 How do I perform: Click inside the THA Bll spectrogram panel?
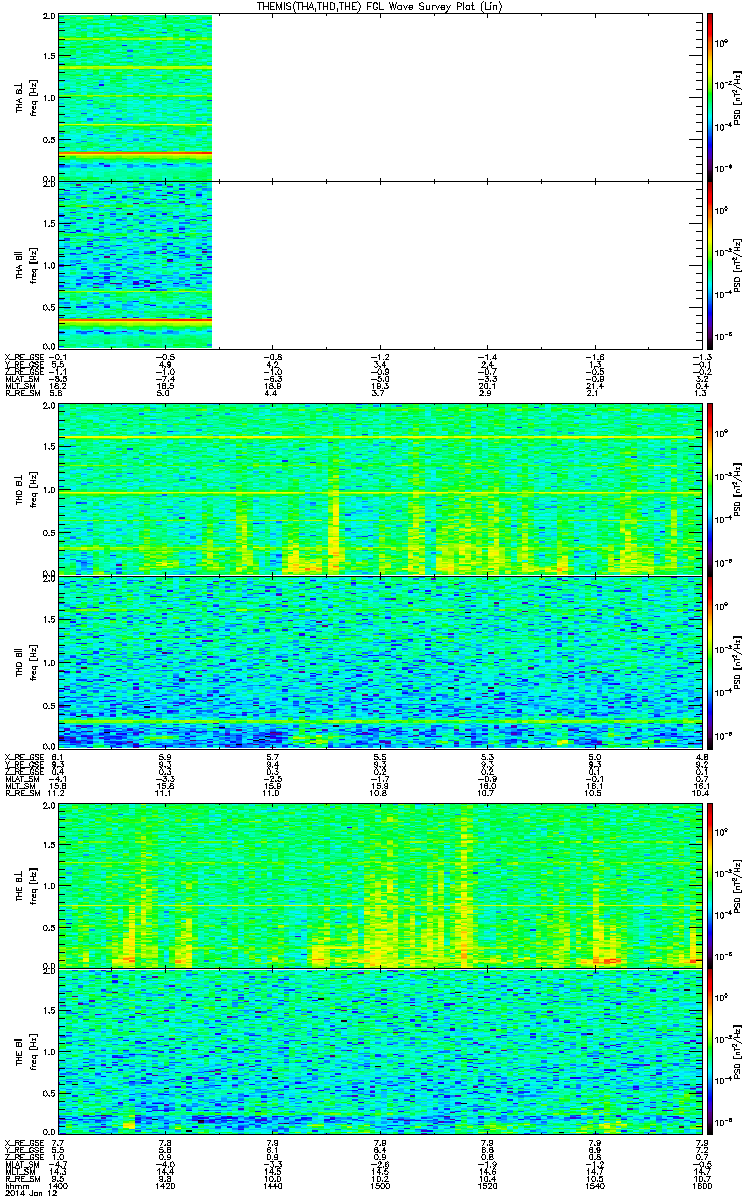tap(379, 264)
